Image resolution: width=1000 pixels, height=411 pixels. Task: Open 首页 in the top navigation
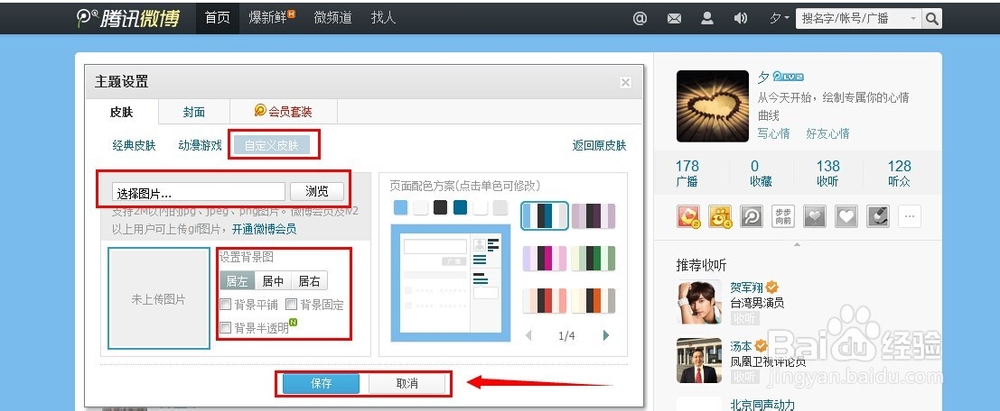pos(217,18)
